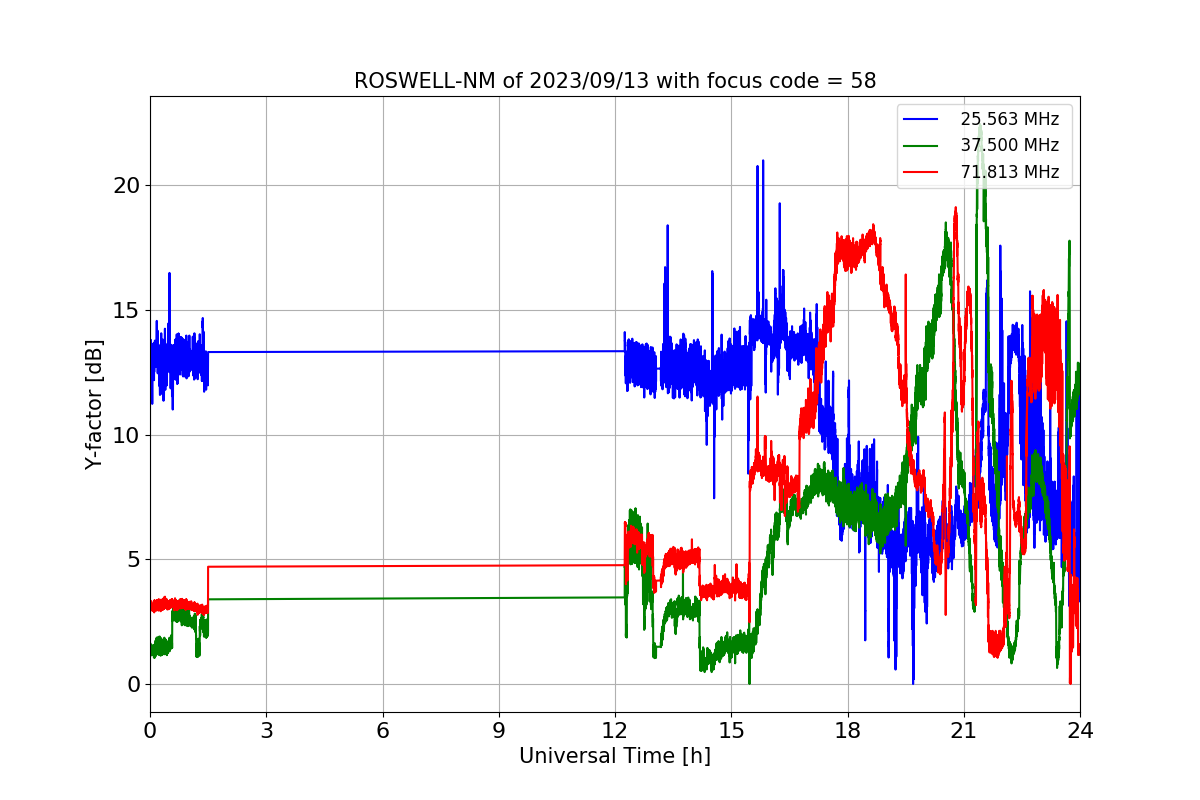Click x-axis tick label 3
The height and width of the screenshot is (800, 1200).
click(266, 731)
